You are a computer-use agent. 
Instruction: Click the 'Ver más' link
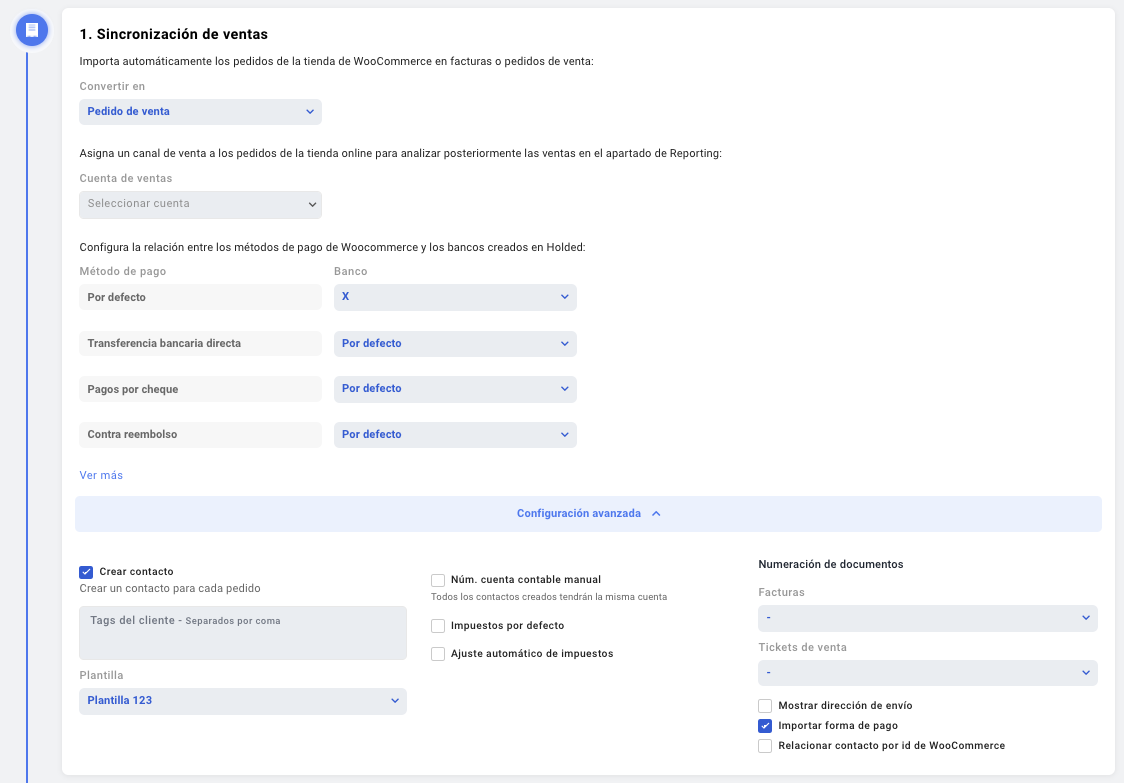[x=101, y=475]
